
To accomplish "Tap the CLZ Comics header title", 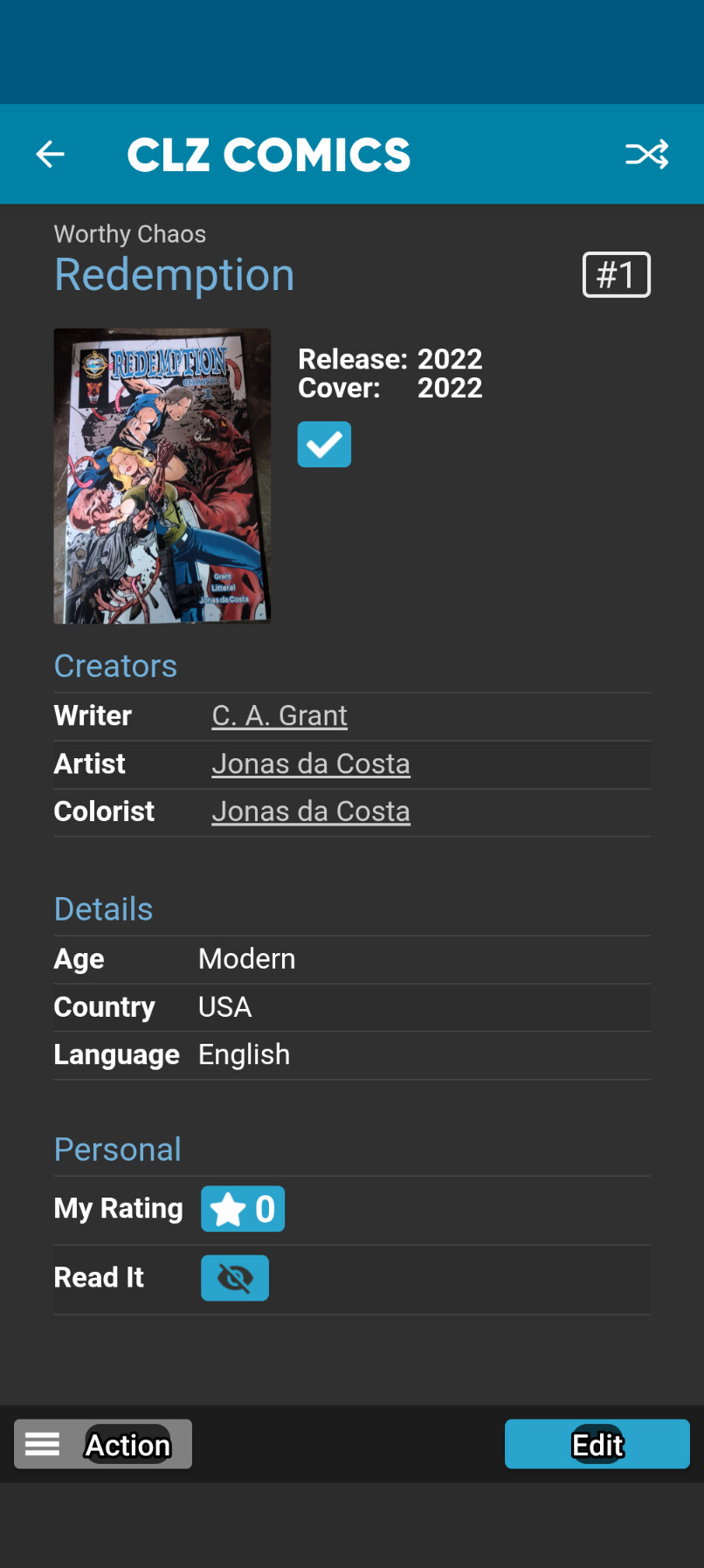I will tap(269, 155).
